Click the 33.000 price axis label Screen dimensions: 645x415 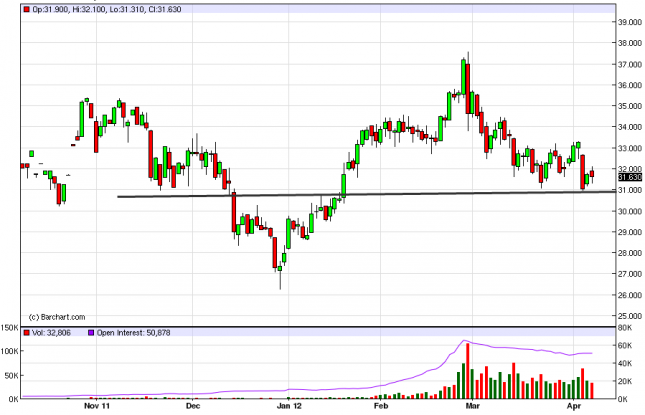[x=629, y=148]
